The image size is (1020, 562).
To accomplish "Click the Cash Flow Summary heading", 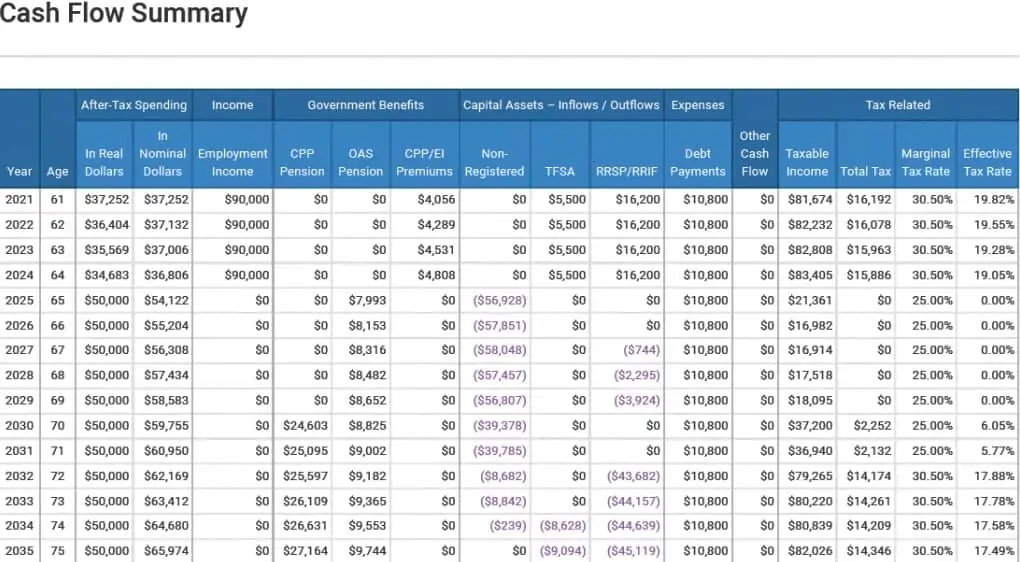I will coord(124,15).
